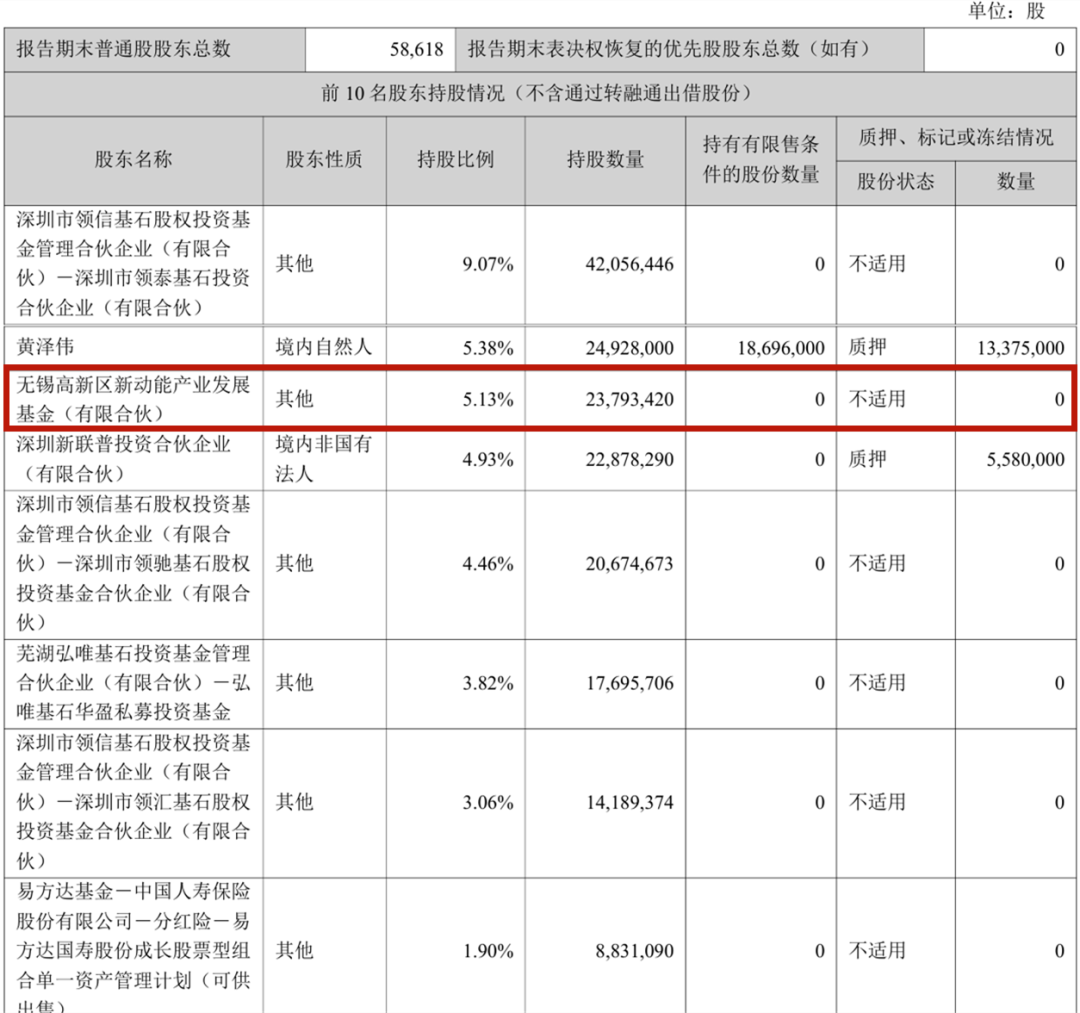
Task: Click the 境内非国有法人 cell
Action: click(x=323, y=458)
